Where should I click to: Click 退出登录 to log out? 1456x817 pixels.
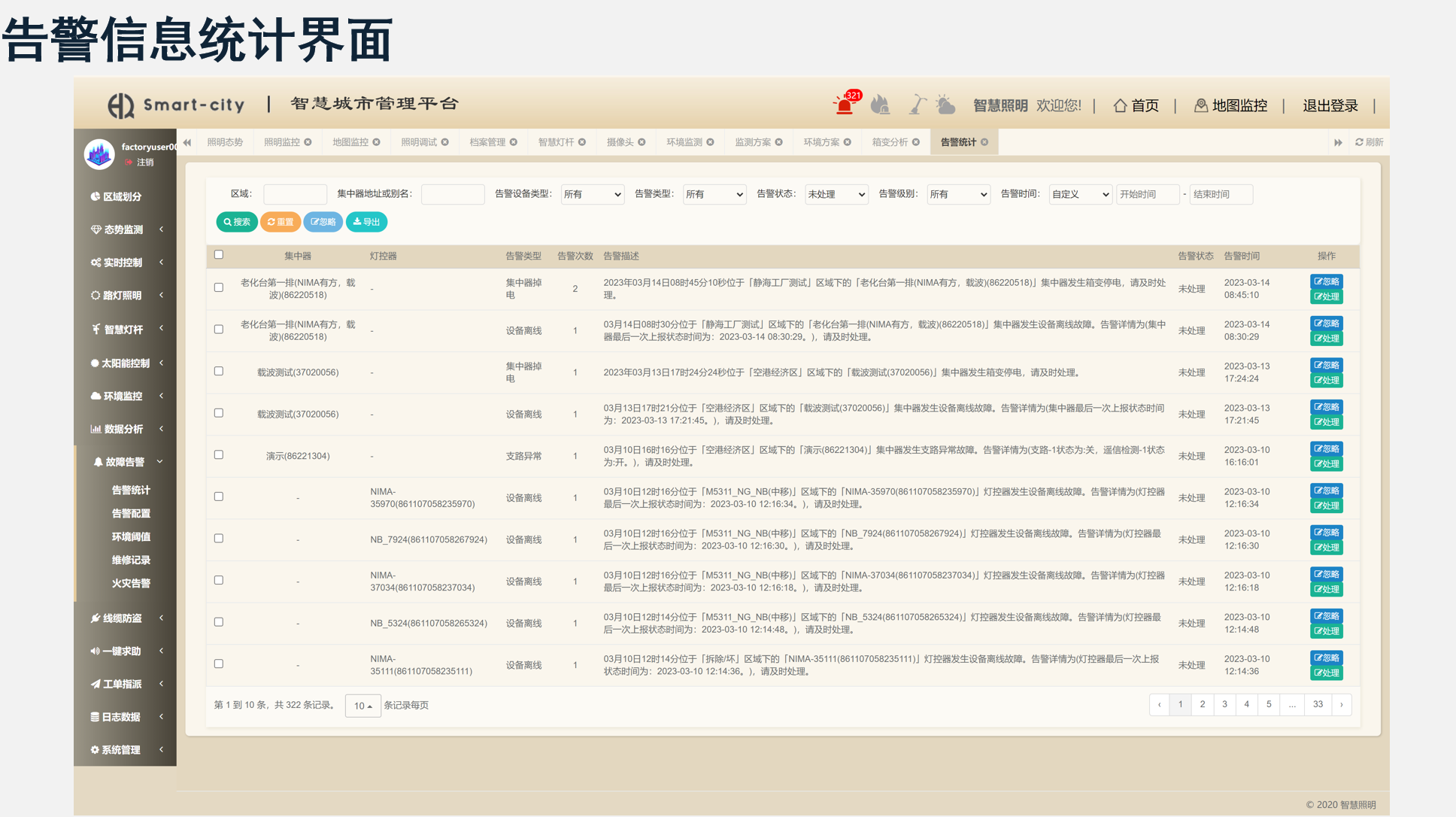[1330, 105]
